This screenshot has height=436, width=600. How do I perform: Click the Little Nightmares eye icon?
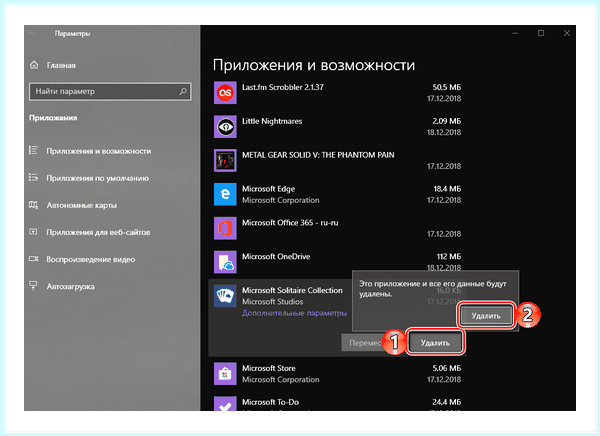(225, 127)
